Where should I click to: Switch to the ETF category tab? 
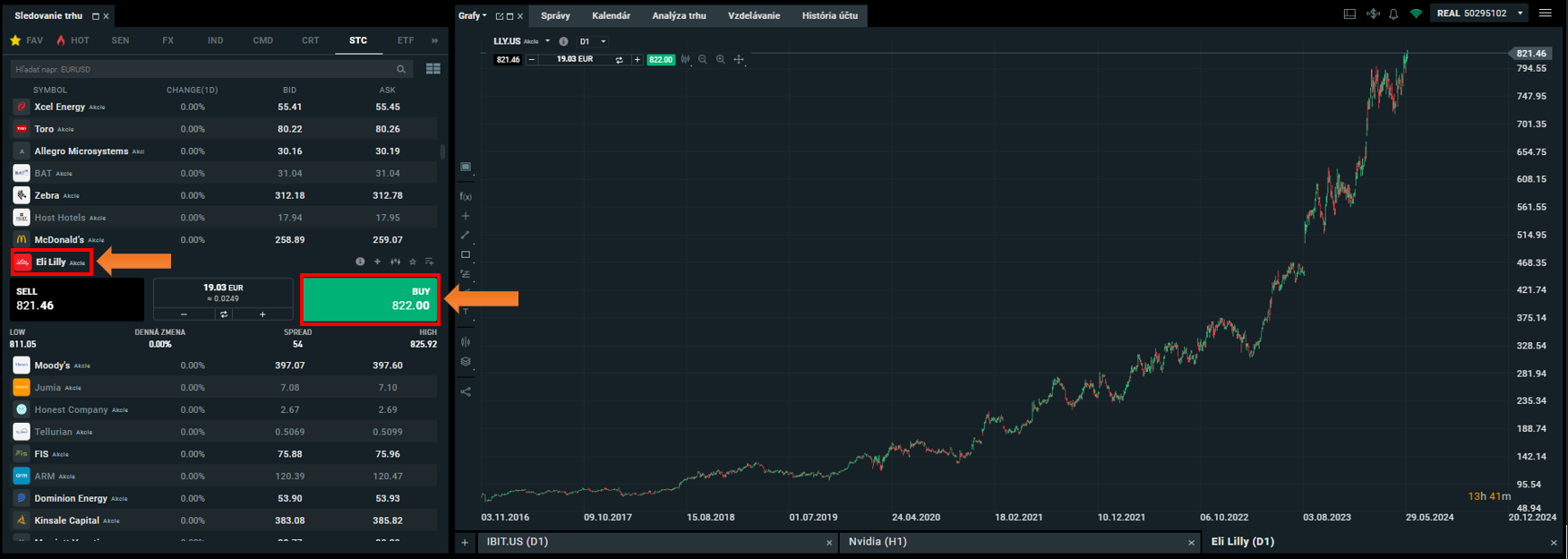click(x=406, y=40)
